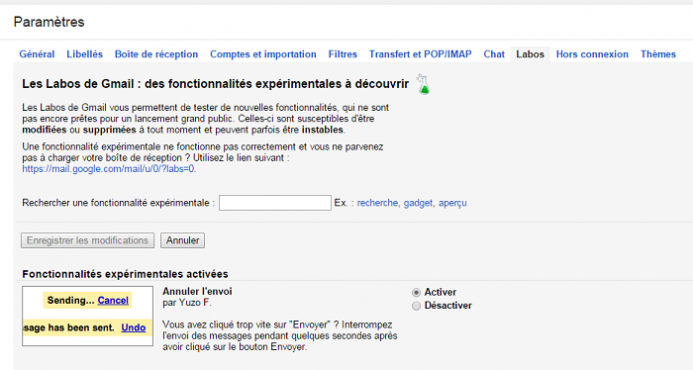Switch to Transfert et POP/IMAP tab
The width and height of the screenshot is (693, 370).
tap(420, 54)
